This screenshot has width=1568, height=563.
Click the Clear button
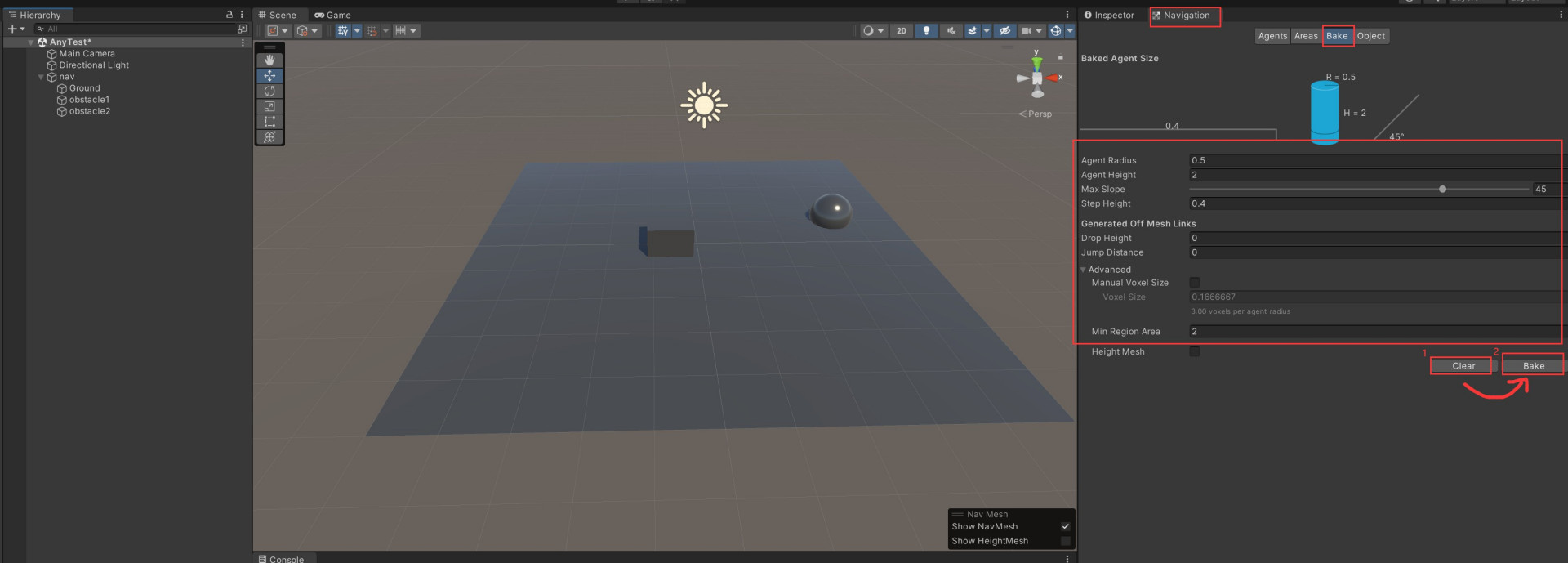1463,366
